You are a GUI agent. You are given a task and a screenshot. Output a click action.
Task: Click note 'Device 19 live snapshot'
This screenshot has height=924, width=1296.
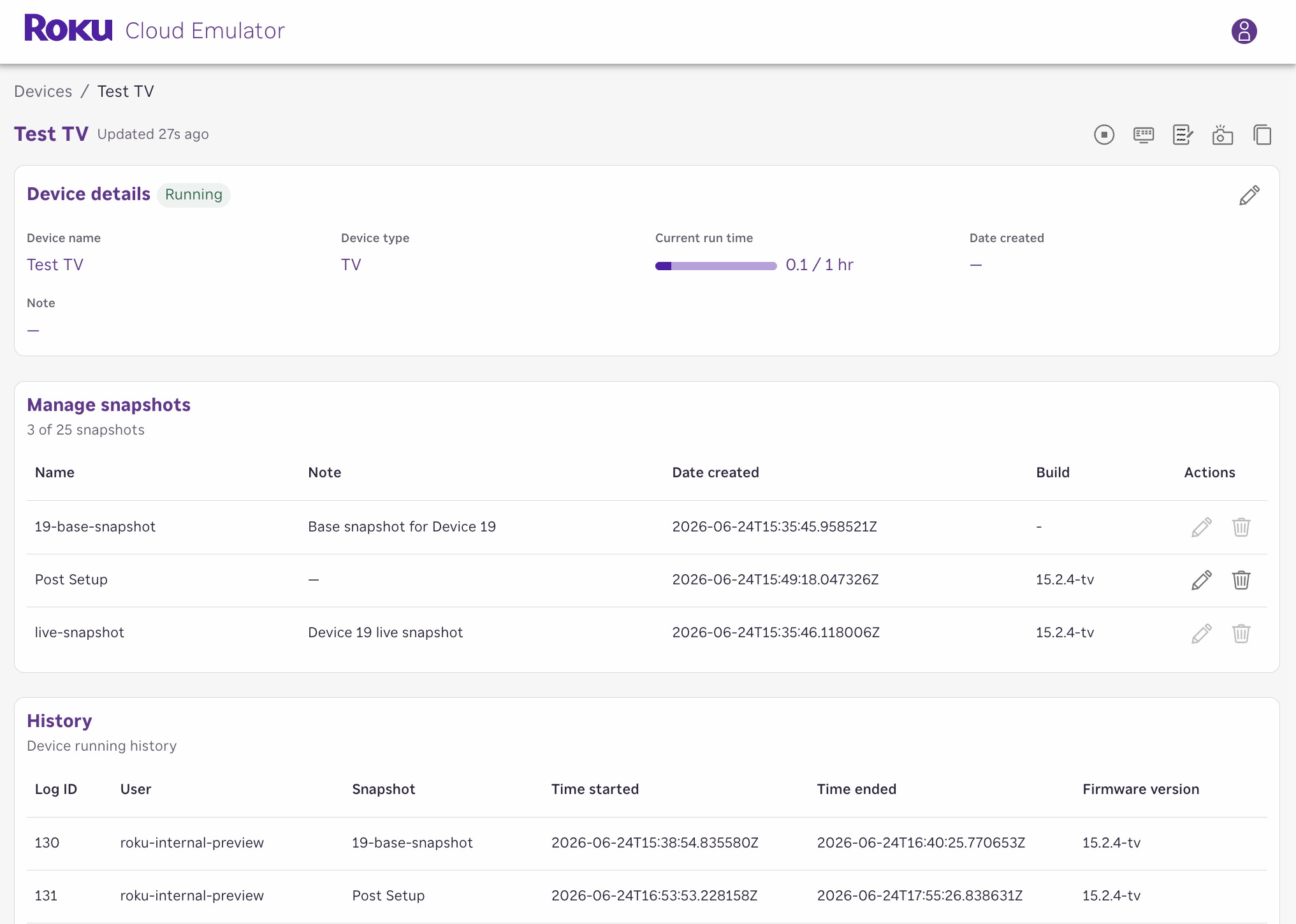(385, 632)
